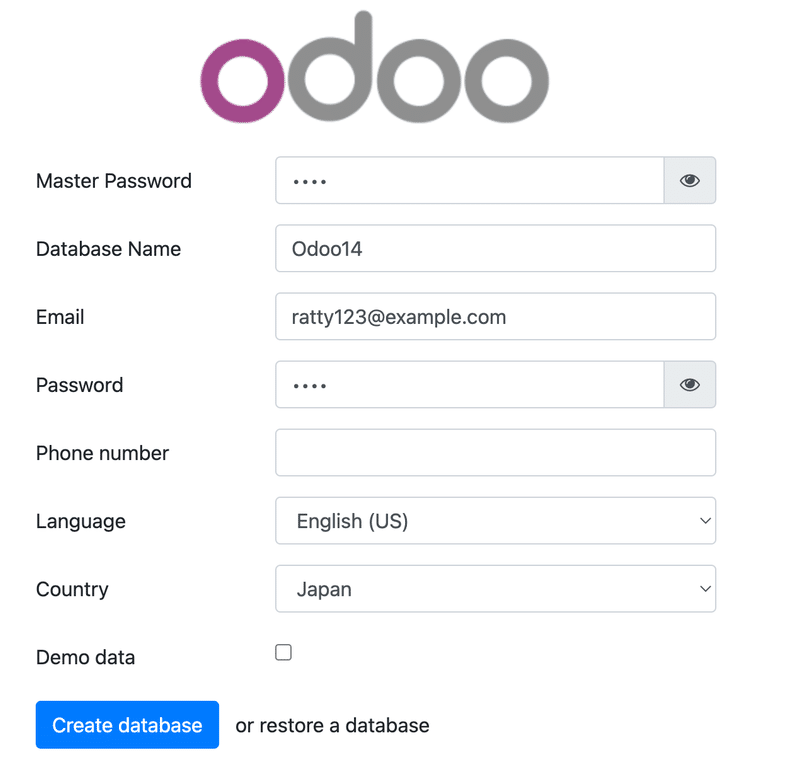Viewport: 800px width, 784px height.
Task: Show the Master Password with eye icon
Action: (690, 181)
